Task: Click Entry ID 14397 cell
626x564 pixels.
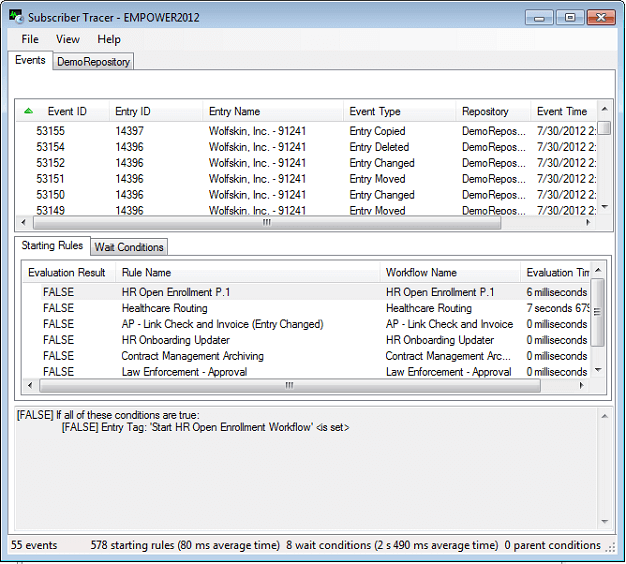Action: [x=129, y=131]
